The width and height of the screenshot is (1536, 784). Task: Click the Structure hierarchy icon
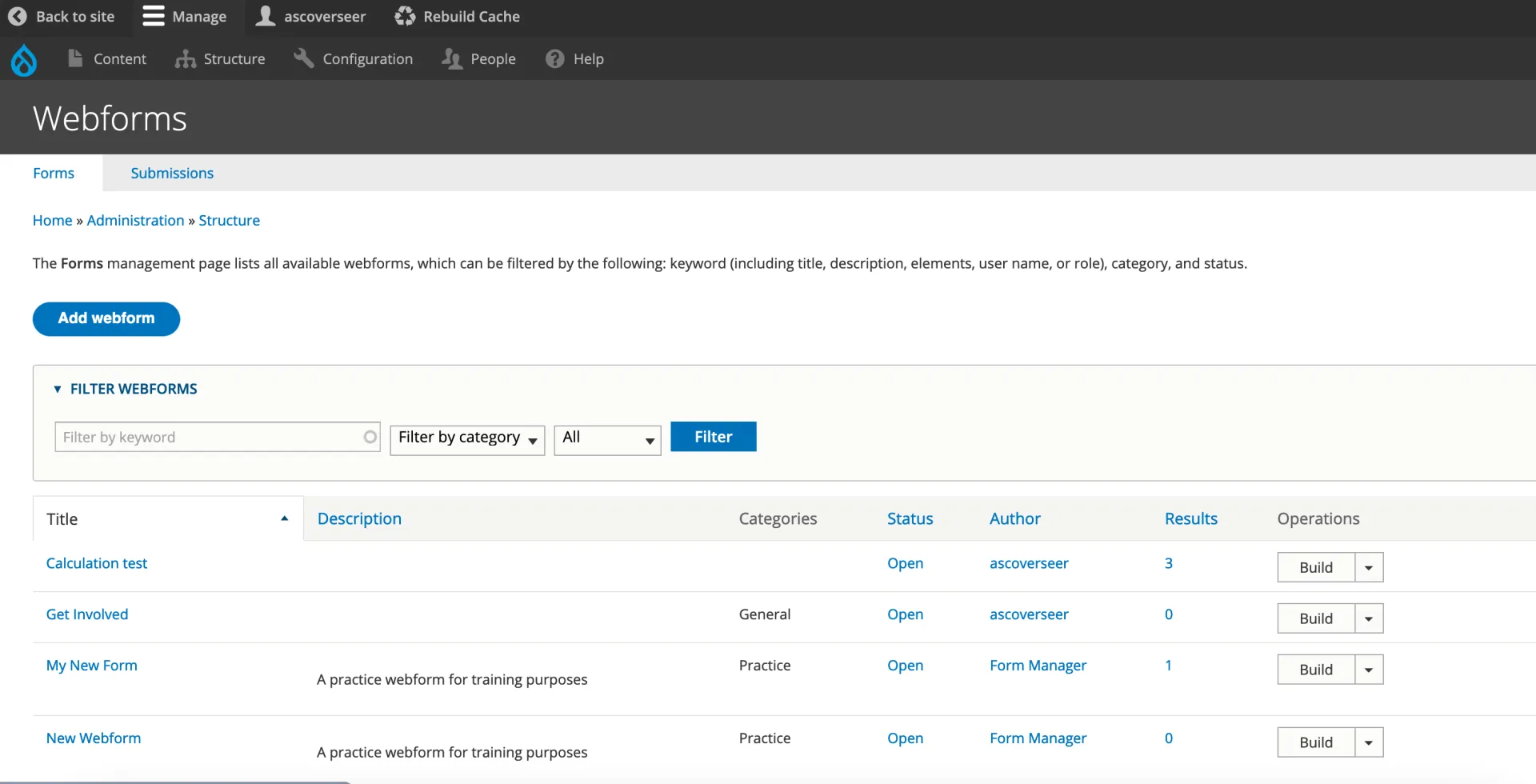pos(186,59)
